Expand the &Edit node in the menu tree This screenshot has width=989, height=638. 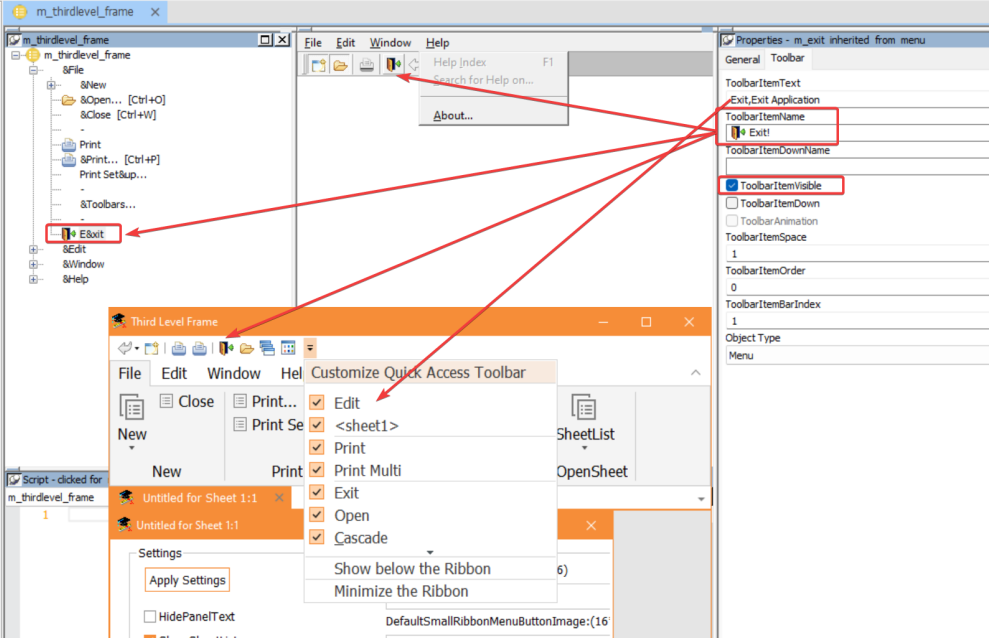[x=34, y=249]
